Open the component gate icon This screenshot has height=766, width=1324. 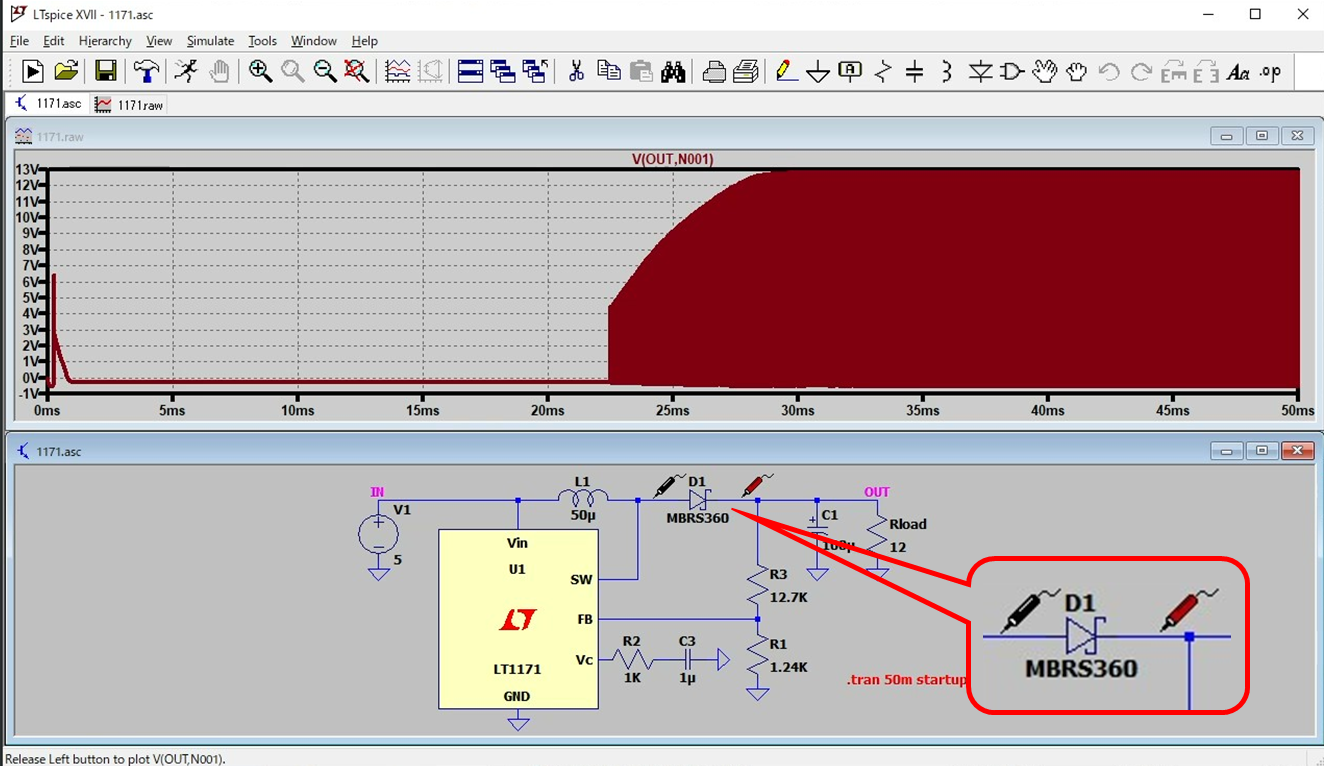click(1012, 71)
